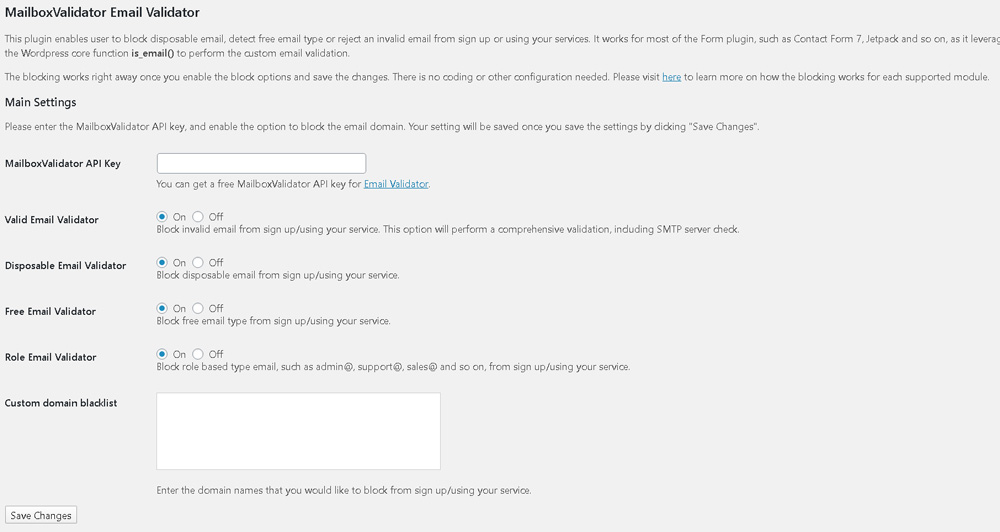Select On for Valid Email Validator

[x=162, y=217]
